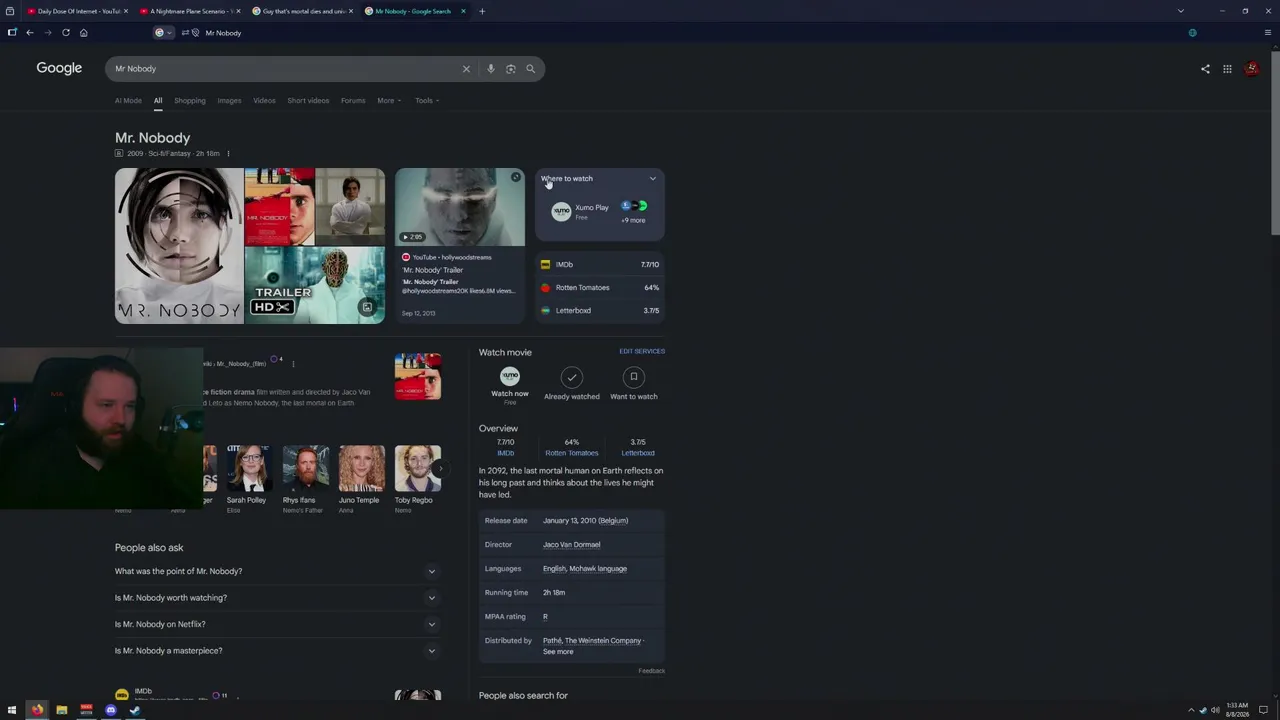Close the Mr Nobody Google Search tab
This screenshot has height=720, width=1280.
pos(463,11)
